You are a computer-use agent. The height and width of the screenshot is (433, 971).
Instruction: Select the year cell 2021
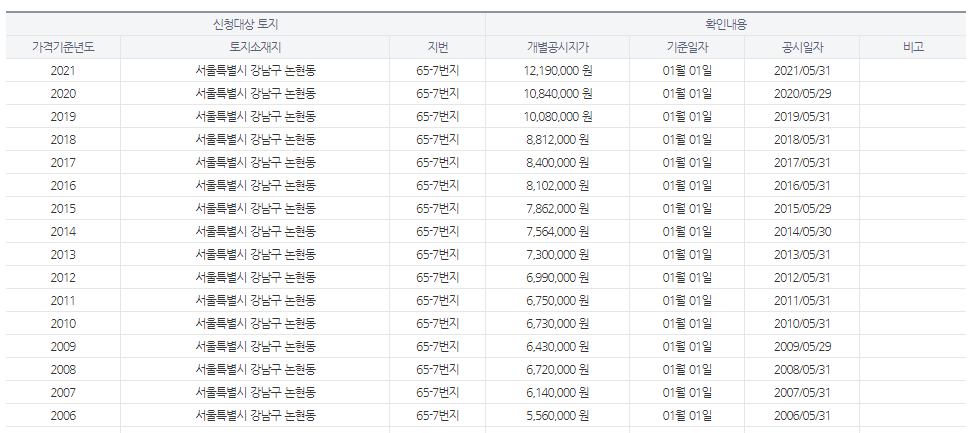pos(63,71)
